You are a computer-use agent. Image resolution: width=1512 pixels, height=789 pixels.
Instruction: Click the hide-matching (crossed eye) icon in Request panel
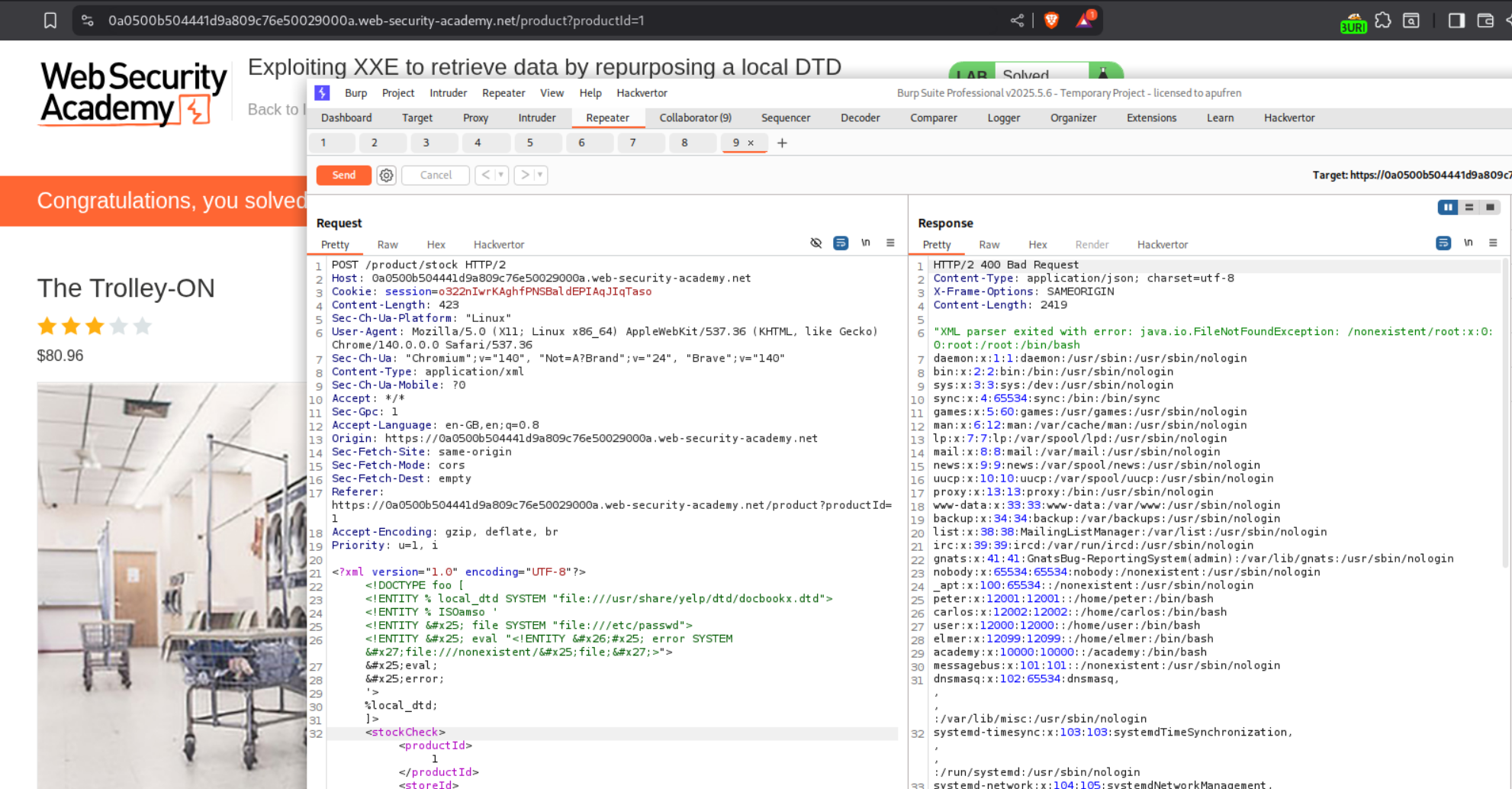tap(816, 243)
